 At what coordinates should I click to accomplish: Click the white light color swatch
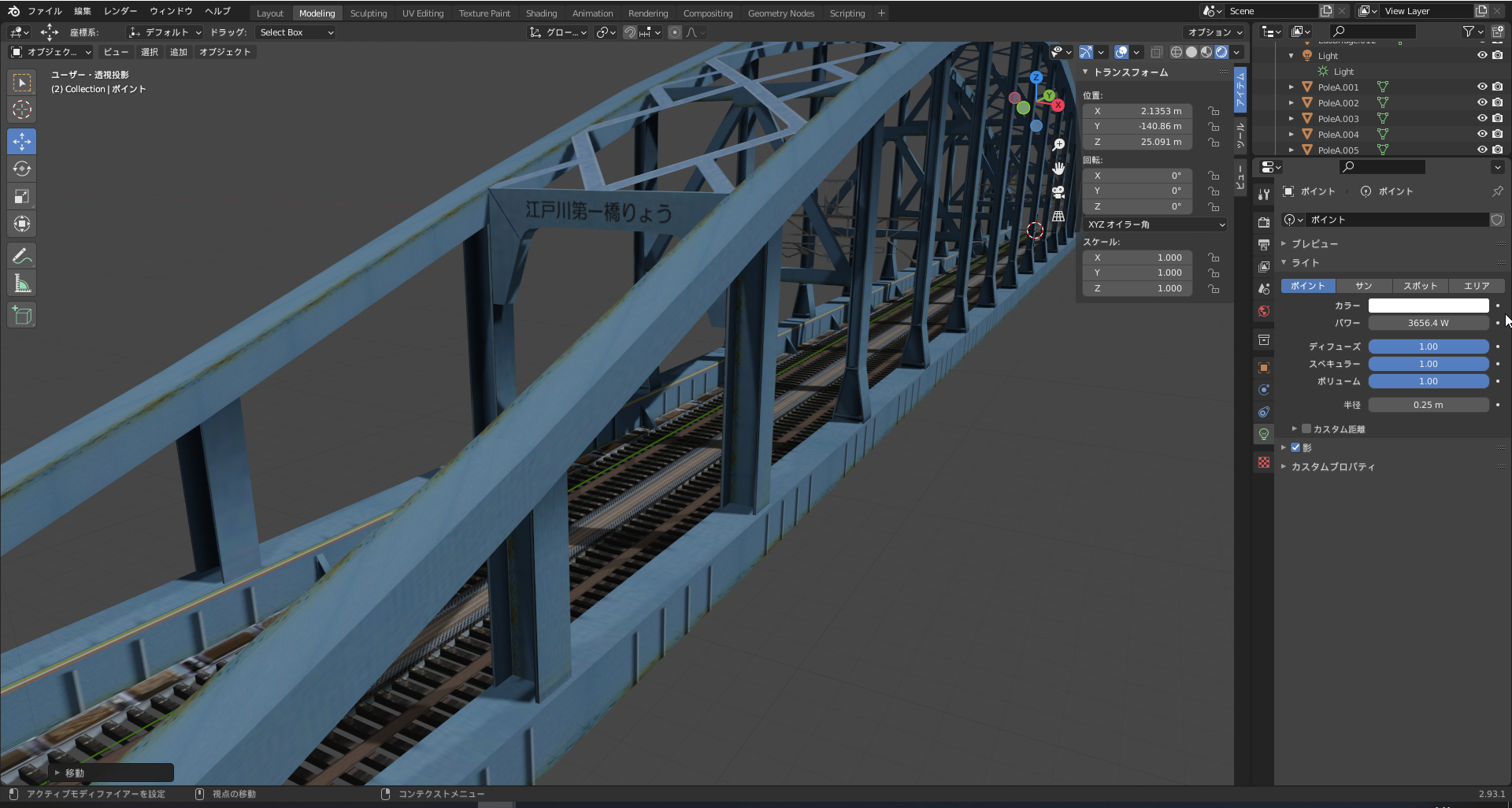[x=1428, y=306]
